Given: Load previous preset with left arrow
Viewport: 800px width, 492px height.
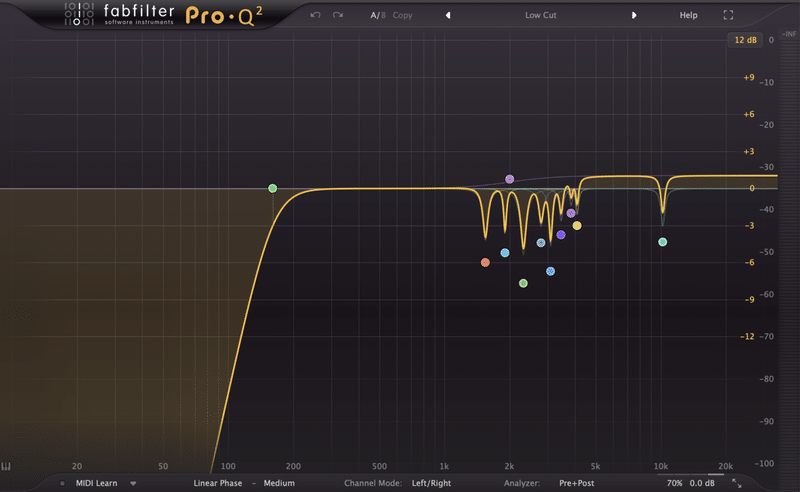Looking at the screenshot, I should [448, 15].
